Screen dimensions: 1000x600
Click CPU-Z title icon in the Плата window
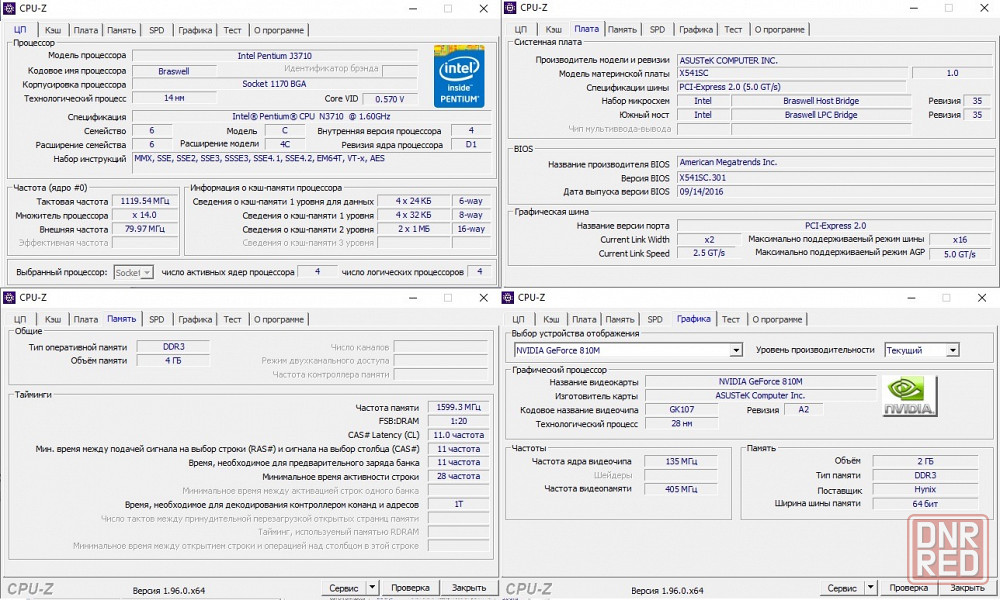(x=510, y=8)
